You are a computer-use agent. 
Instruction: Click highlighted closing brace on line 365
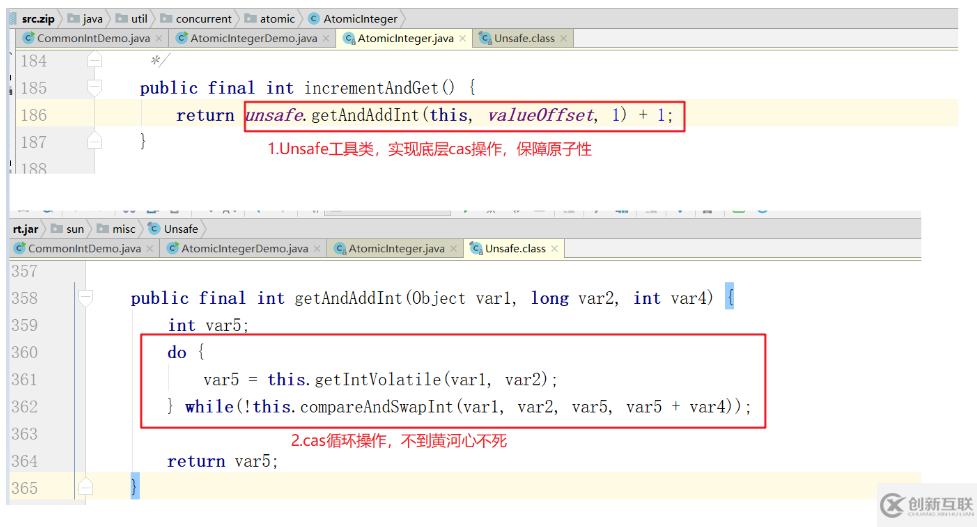pyautogui.click(x=135, y=486)
